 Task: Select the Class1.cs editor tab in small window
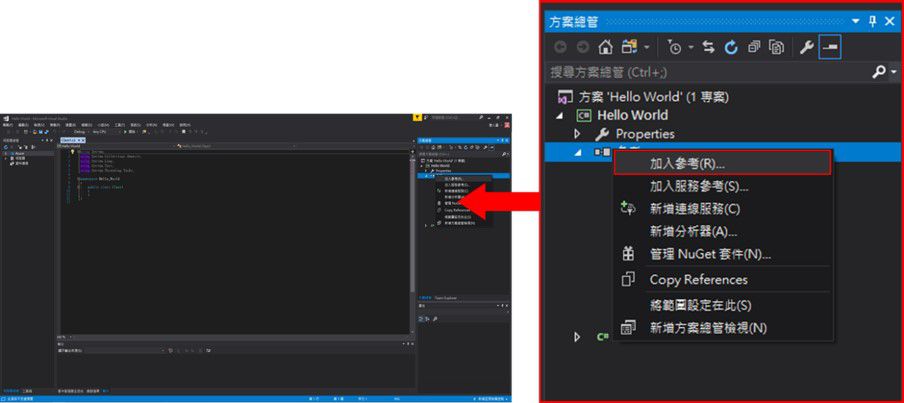click(x=72, y=140)
